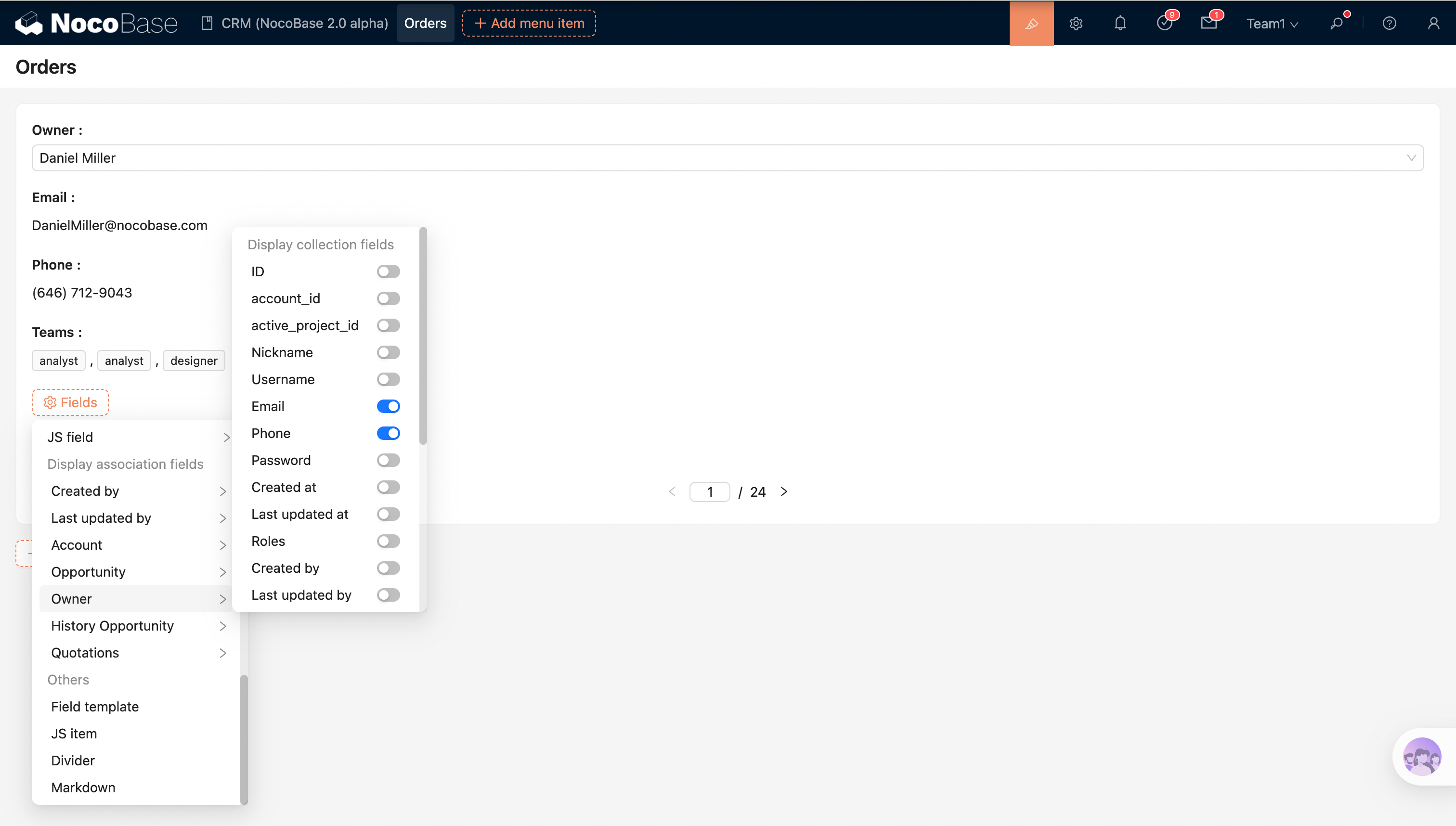Open the notifications bell
Image resolution: width=1456 pixels, height=826 pixels.
point(1120,23)
